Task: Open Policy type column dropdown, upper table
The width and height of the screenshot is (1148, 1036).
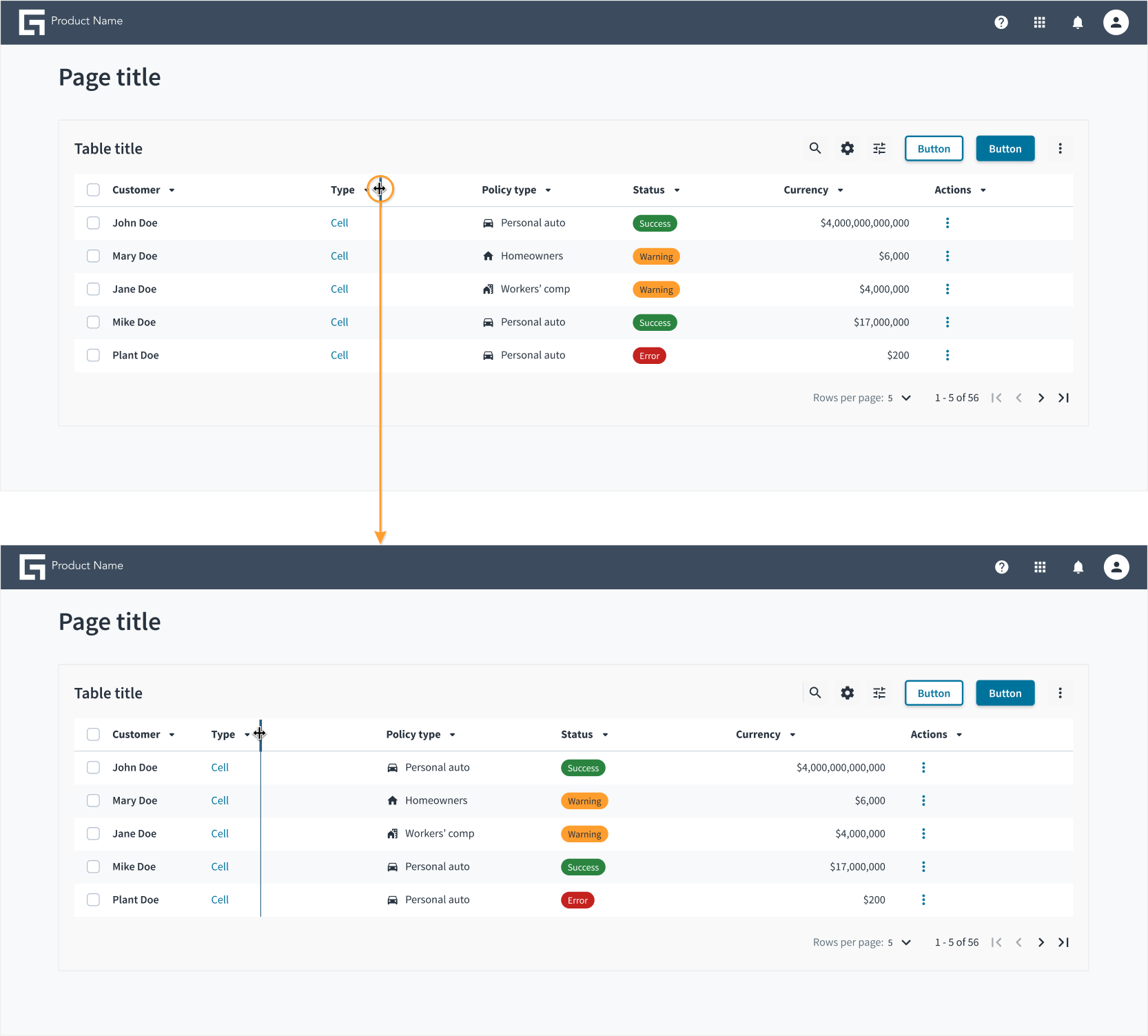Action: (x=548, y=190)
